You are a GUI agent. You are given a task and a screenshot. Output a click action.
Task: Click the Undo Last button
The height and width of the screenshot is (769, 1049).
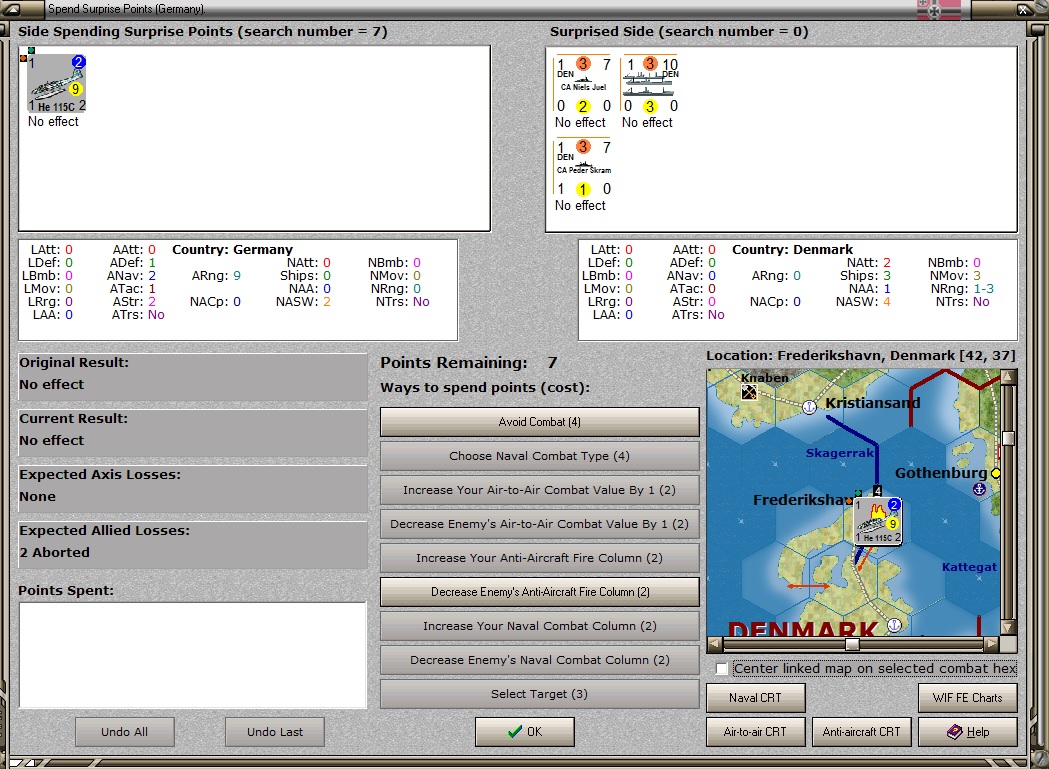tap(274, 732)
